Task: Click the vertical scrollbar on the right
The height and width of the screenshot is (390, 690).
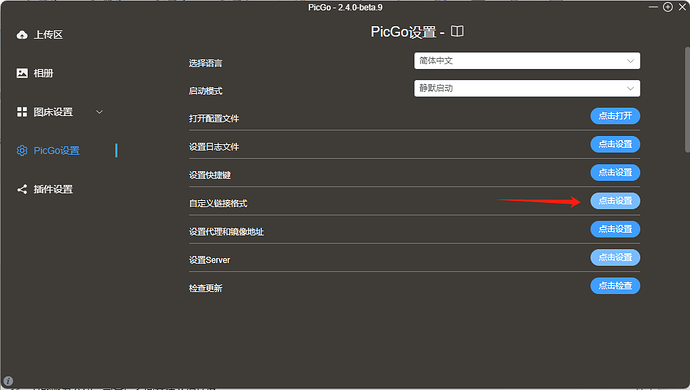Action: coord(687,99)
